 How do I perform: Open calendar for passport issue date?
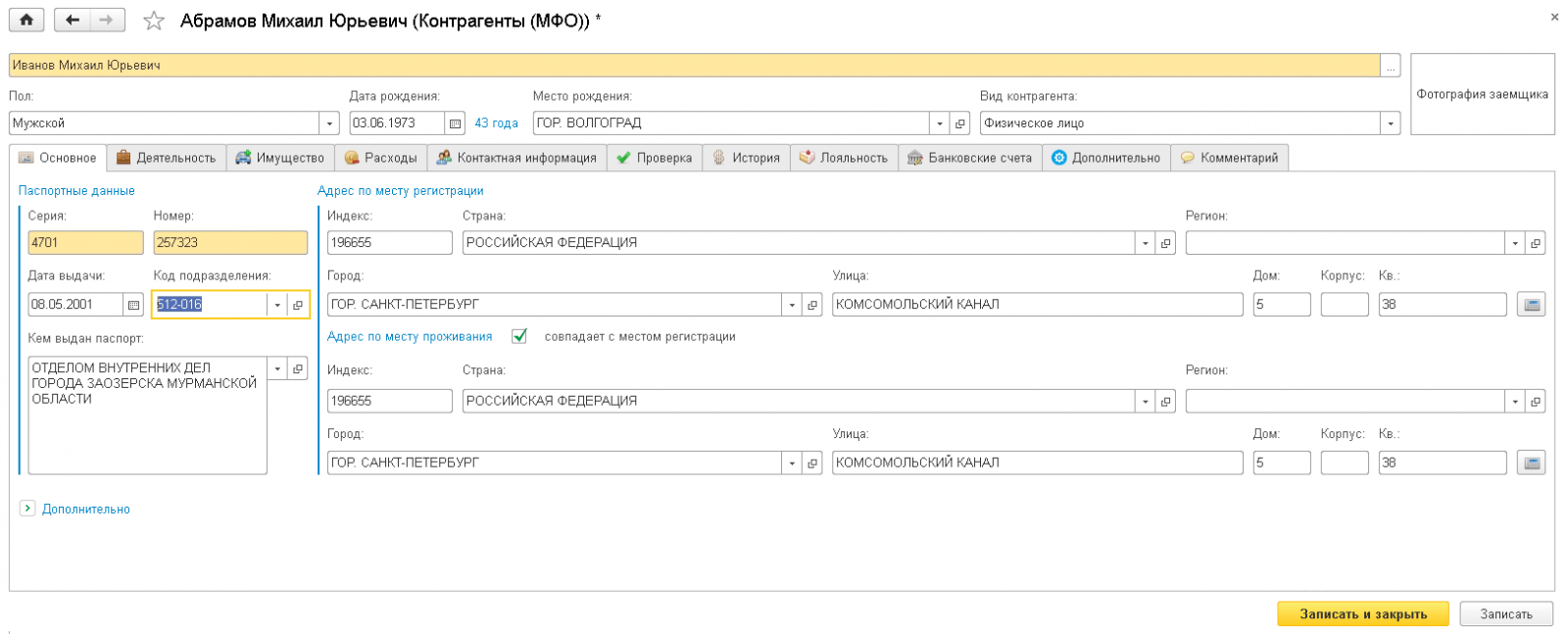[x=133, y=305]
